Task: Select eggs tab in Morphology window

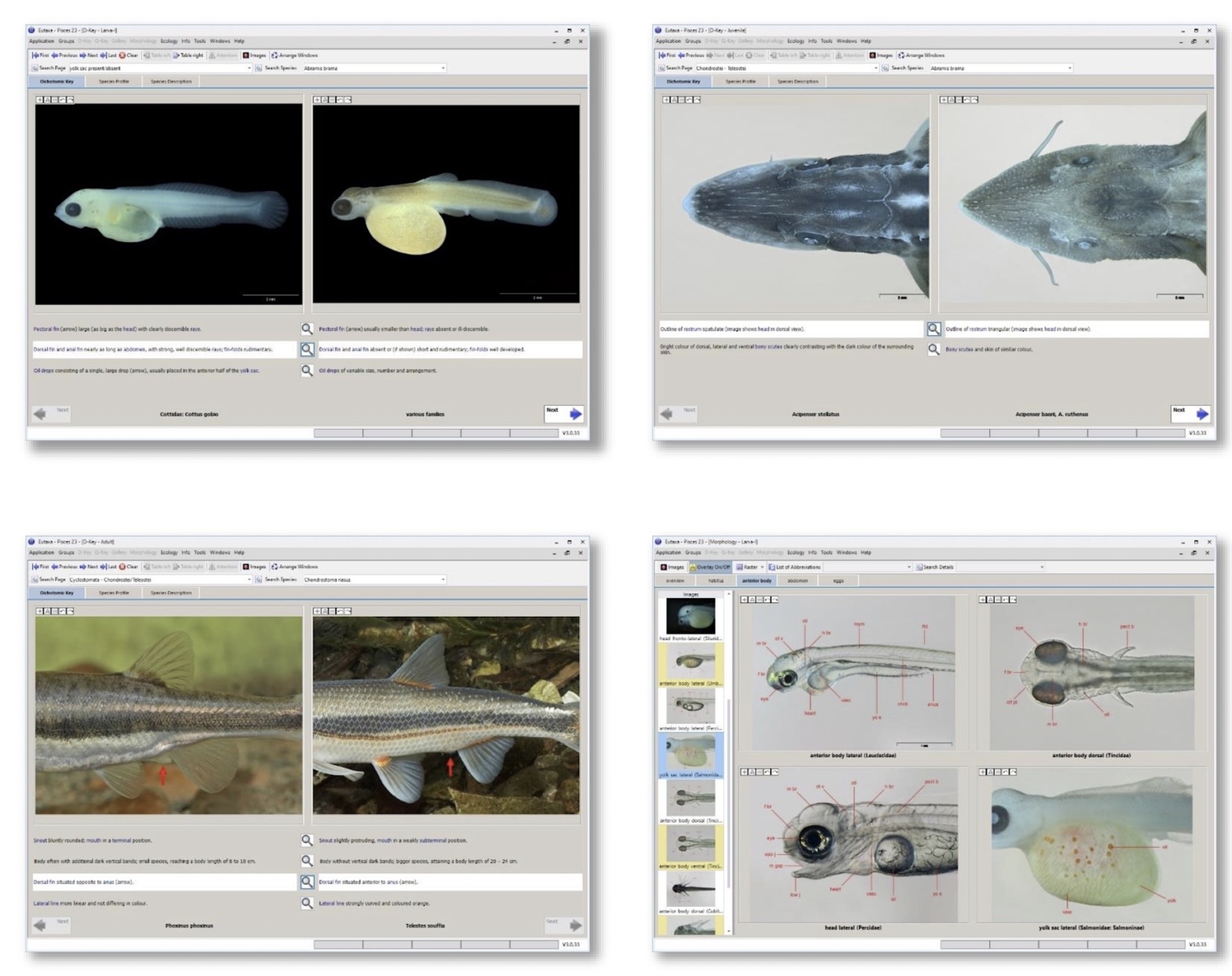Action: click(838, 581)
